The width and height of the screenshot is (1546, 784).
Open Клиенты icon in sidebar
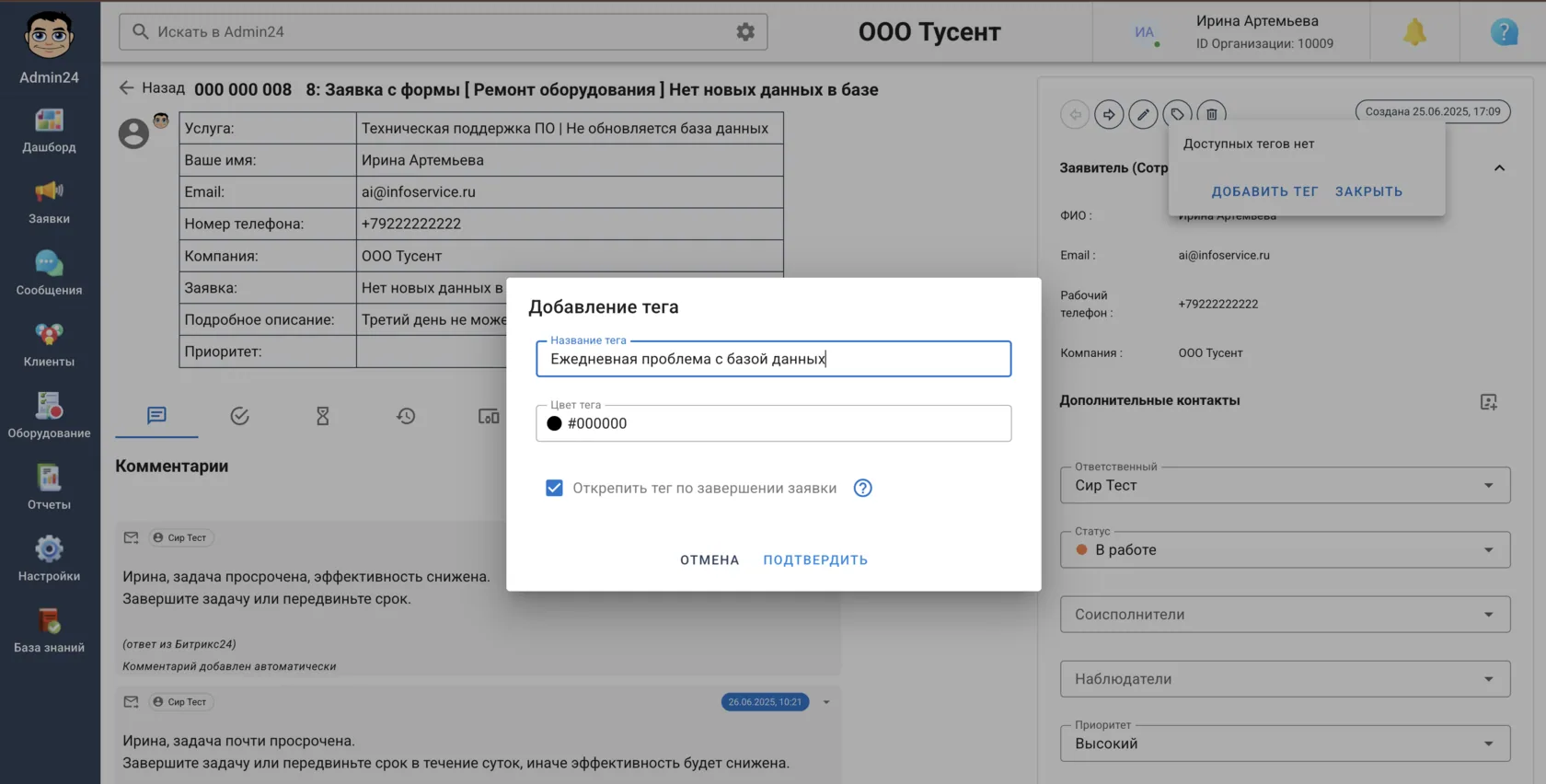49,335
